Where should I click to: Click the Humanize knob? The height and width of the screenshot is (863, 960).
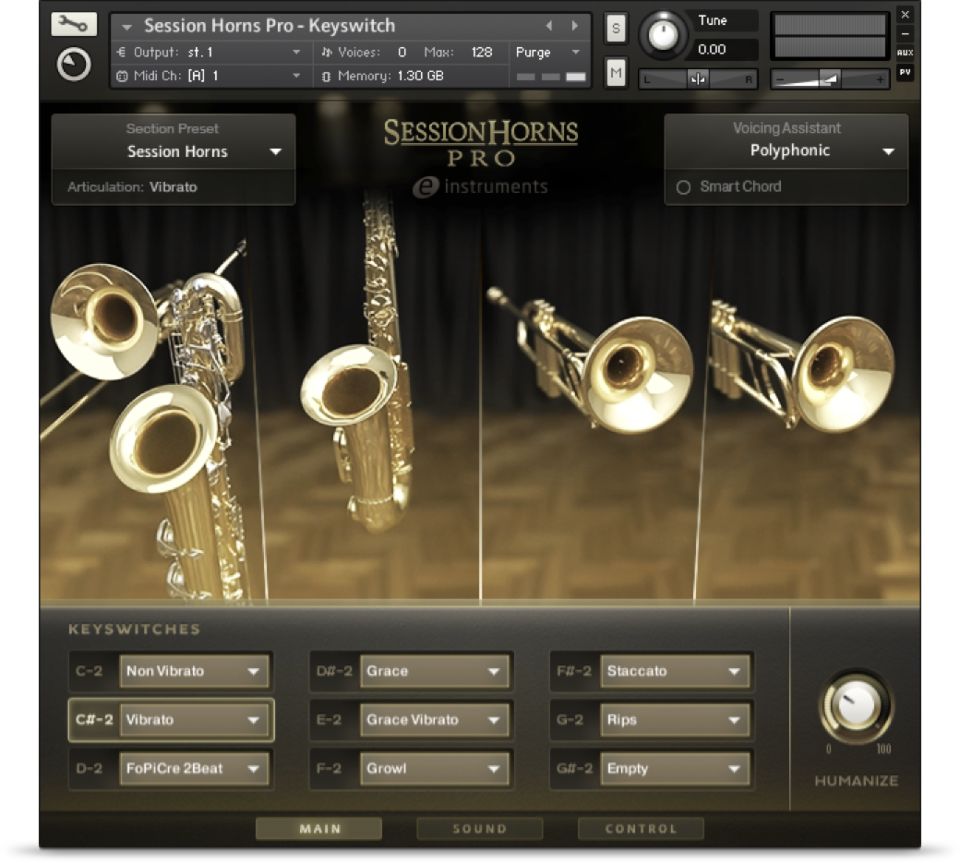pos(855,706)
